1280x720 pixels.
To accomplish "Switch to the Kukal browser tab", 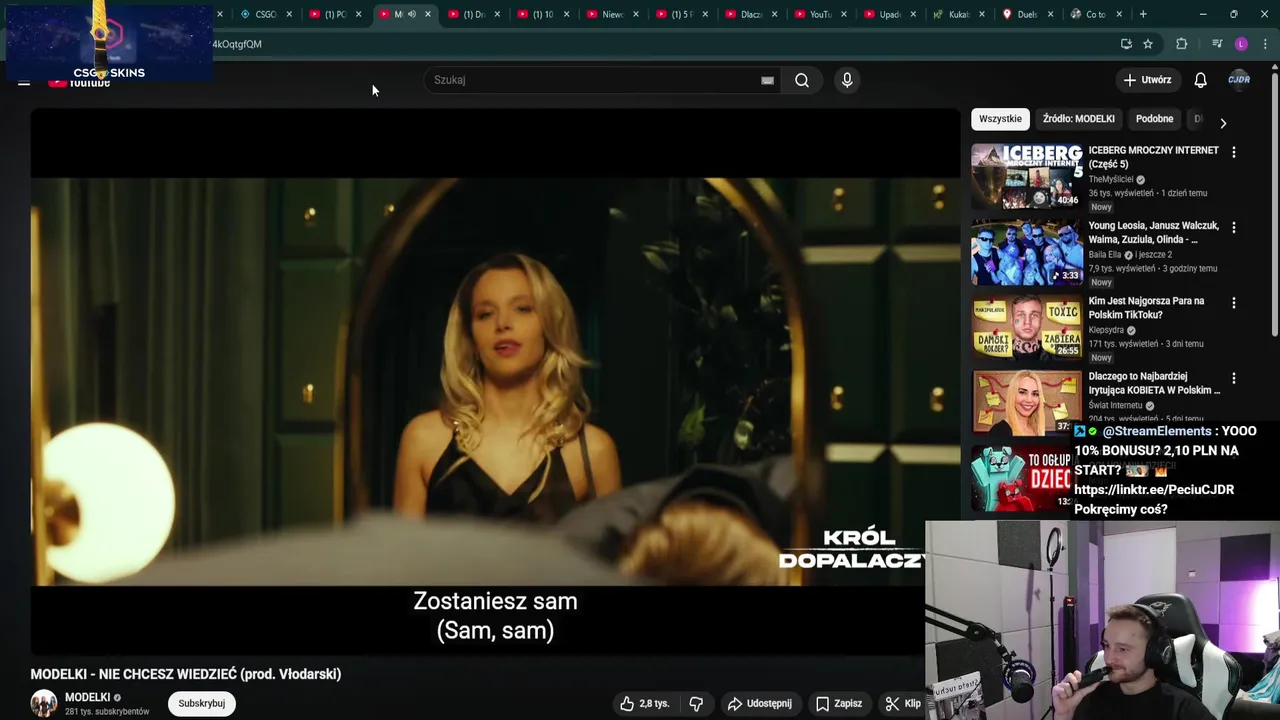I will pos(958,14).
